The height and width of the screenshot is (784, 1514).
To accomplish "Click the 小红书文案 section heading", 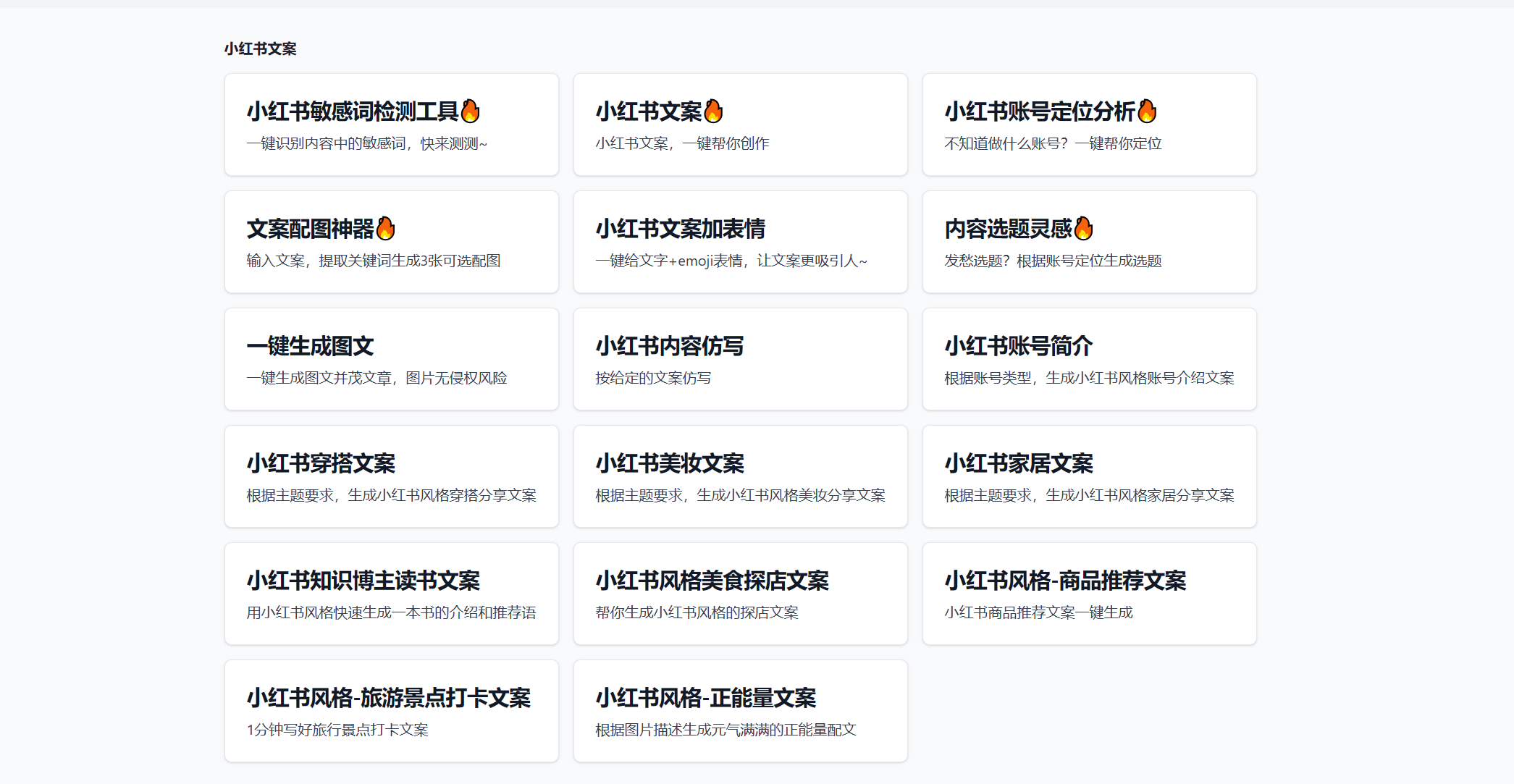I will point(261,49).
